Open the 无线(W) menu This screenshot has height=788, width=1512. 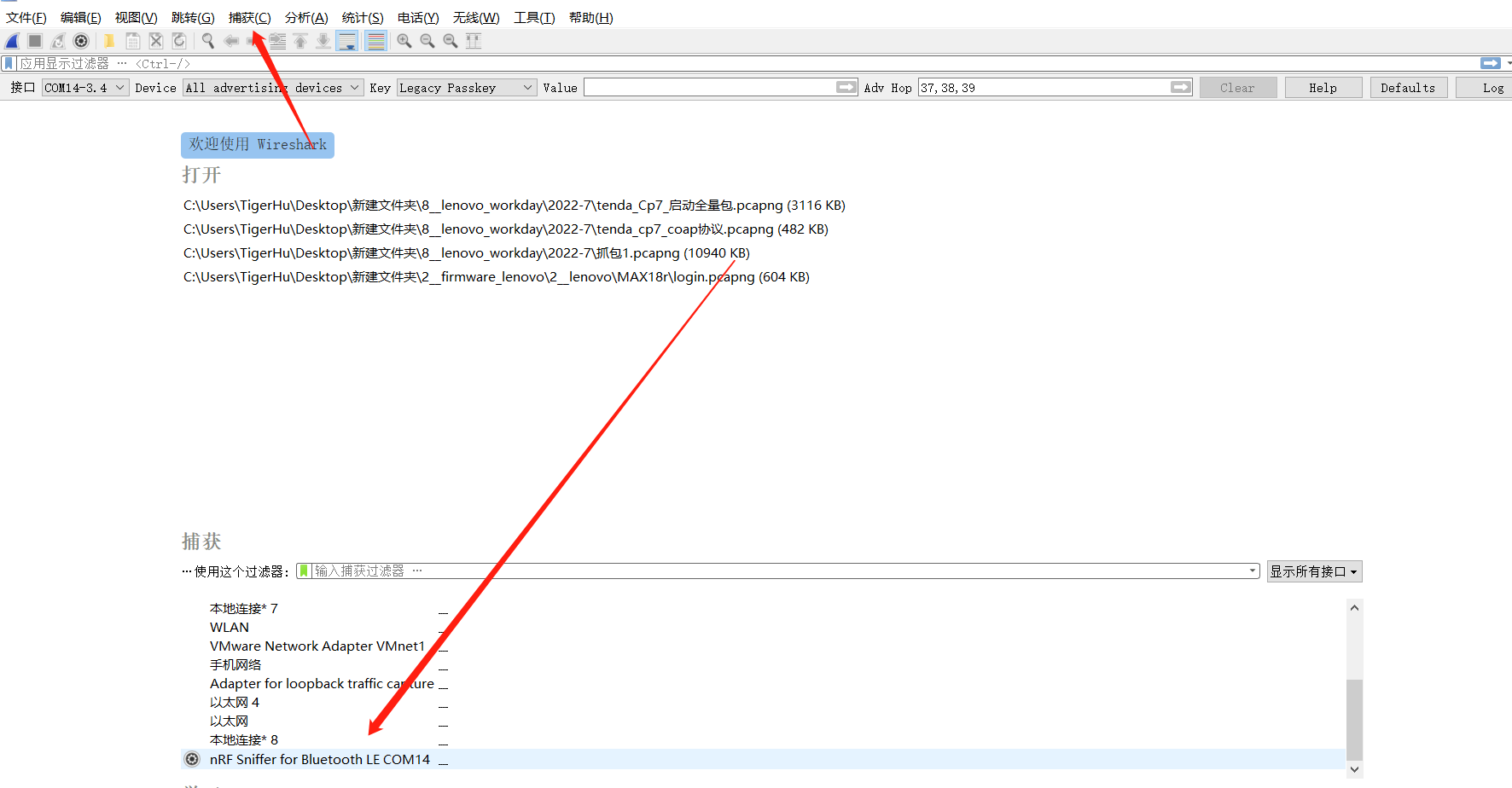tap(476, 18)
